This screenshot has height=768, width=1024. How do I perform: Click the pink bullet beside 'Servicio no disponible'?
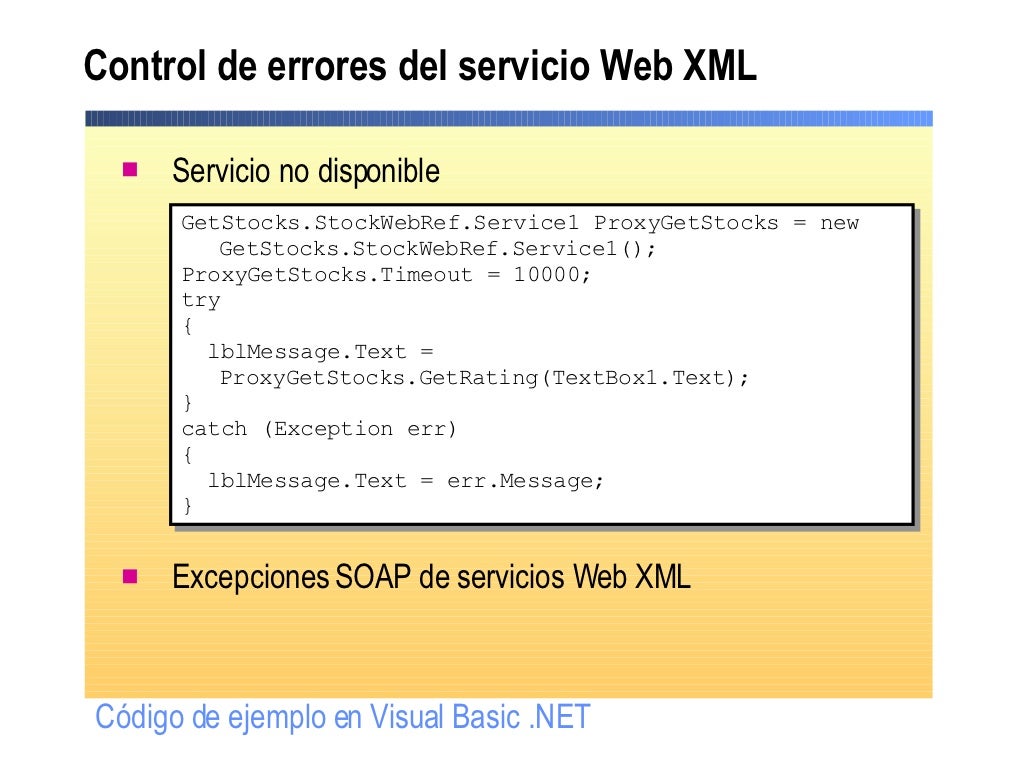tap(130, 170)
